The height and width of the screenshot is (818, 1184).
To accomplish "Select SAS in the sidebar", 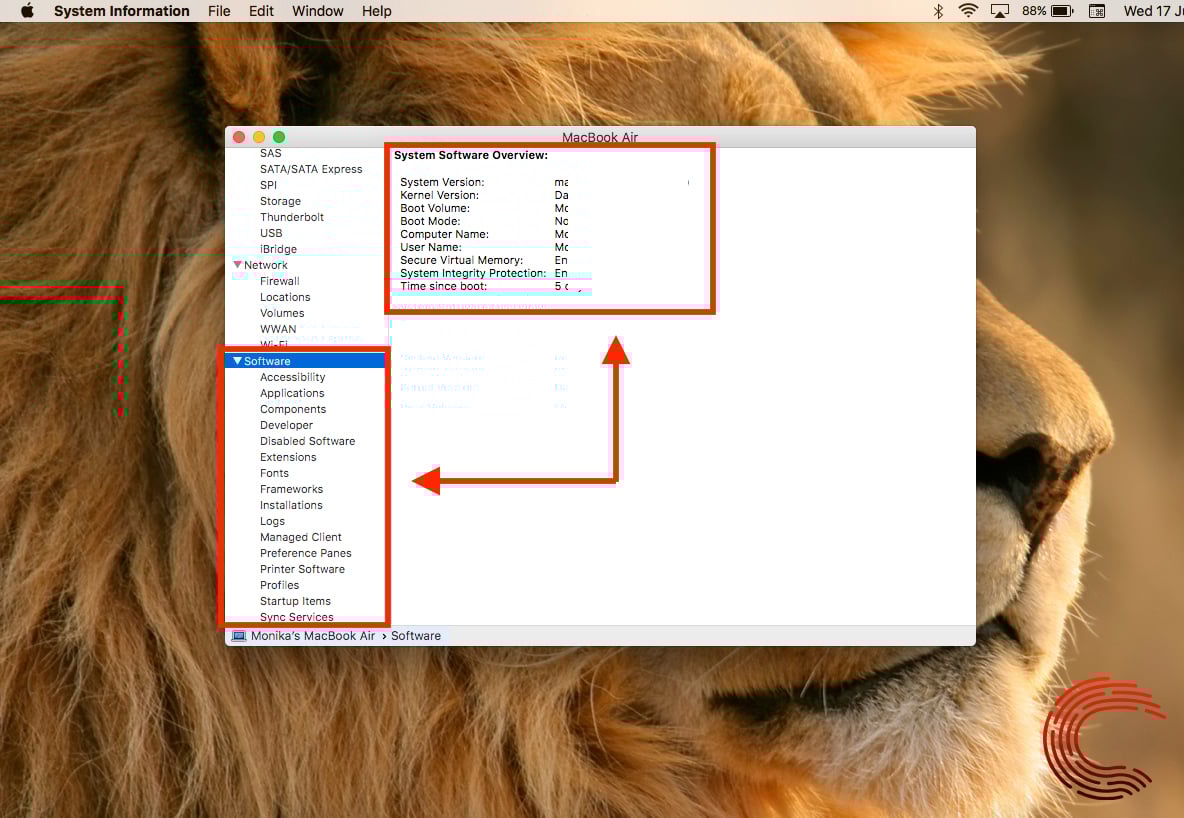I will (x=270, y=153).
